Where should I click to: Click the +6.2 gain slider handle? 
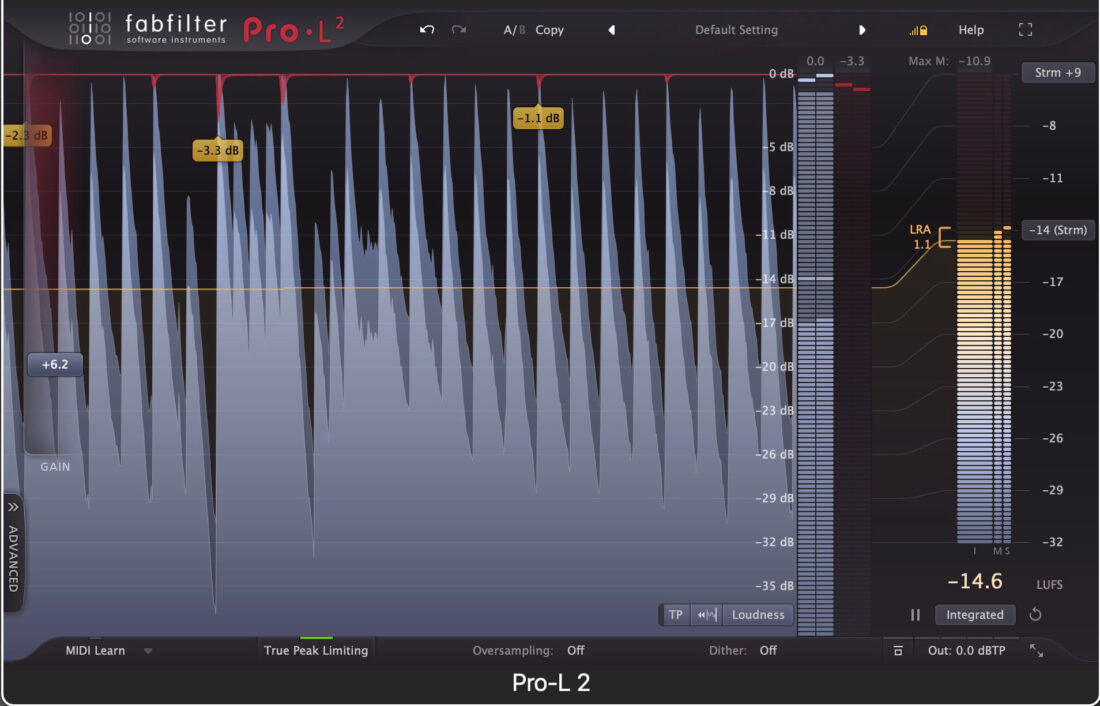pos(55,364)
